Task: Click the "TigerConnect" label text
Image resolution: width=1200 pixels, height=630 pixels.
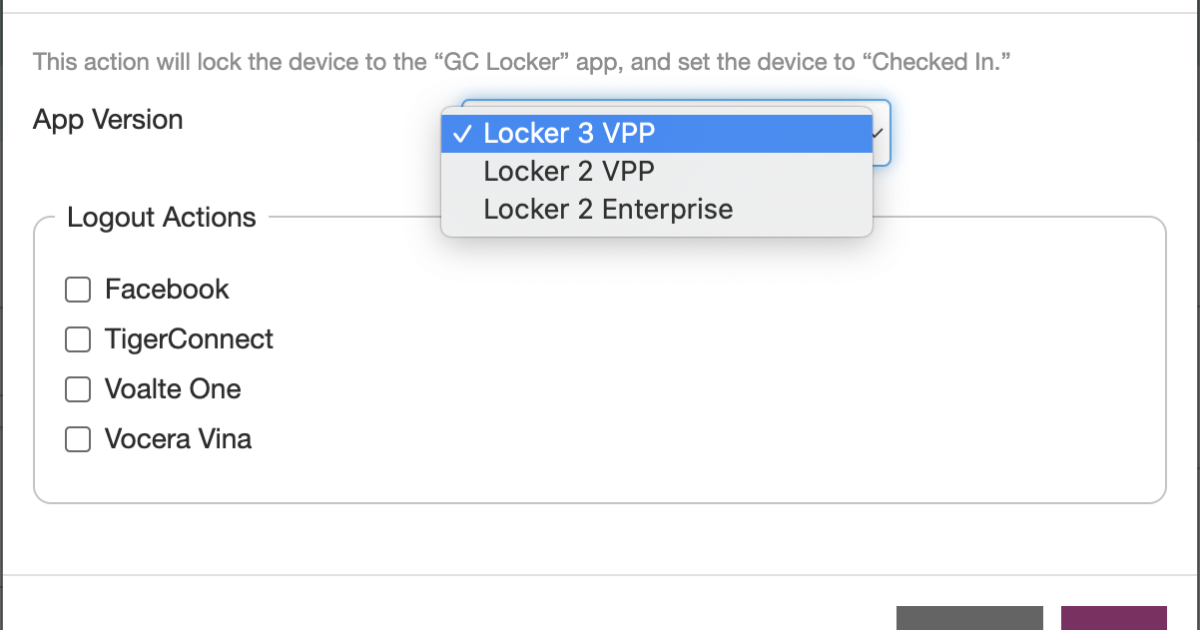Action: click(189, 339)
